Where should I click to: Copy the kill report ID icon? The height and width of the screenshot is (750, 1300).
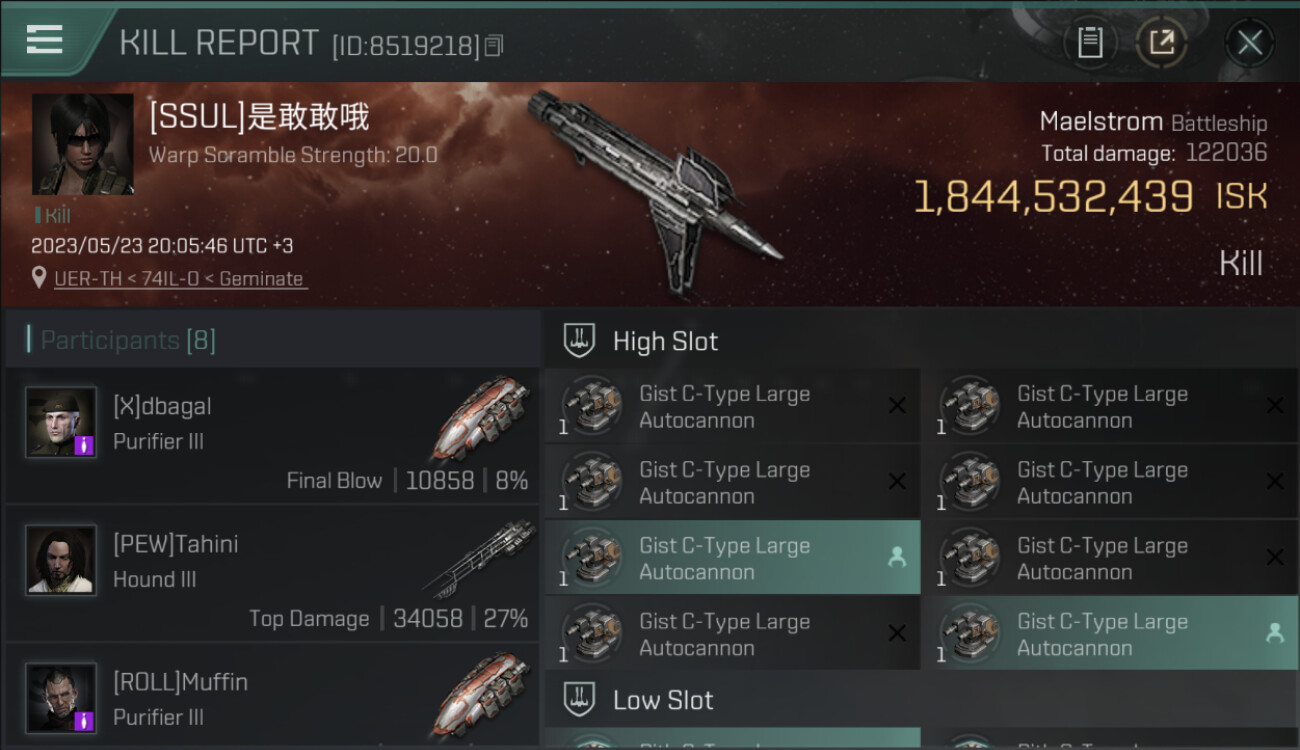[x=494, y=45]
